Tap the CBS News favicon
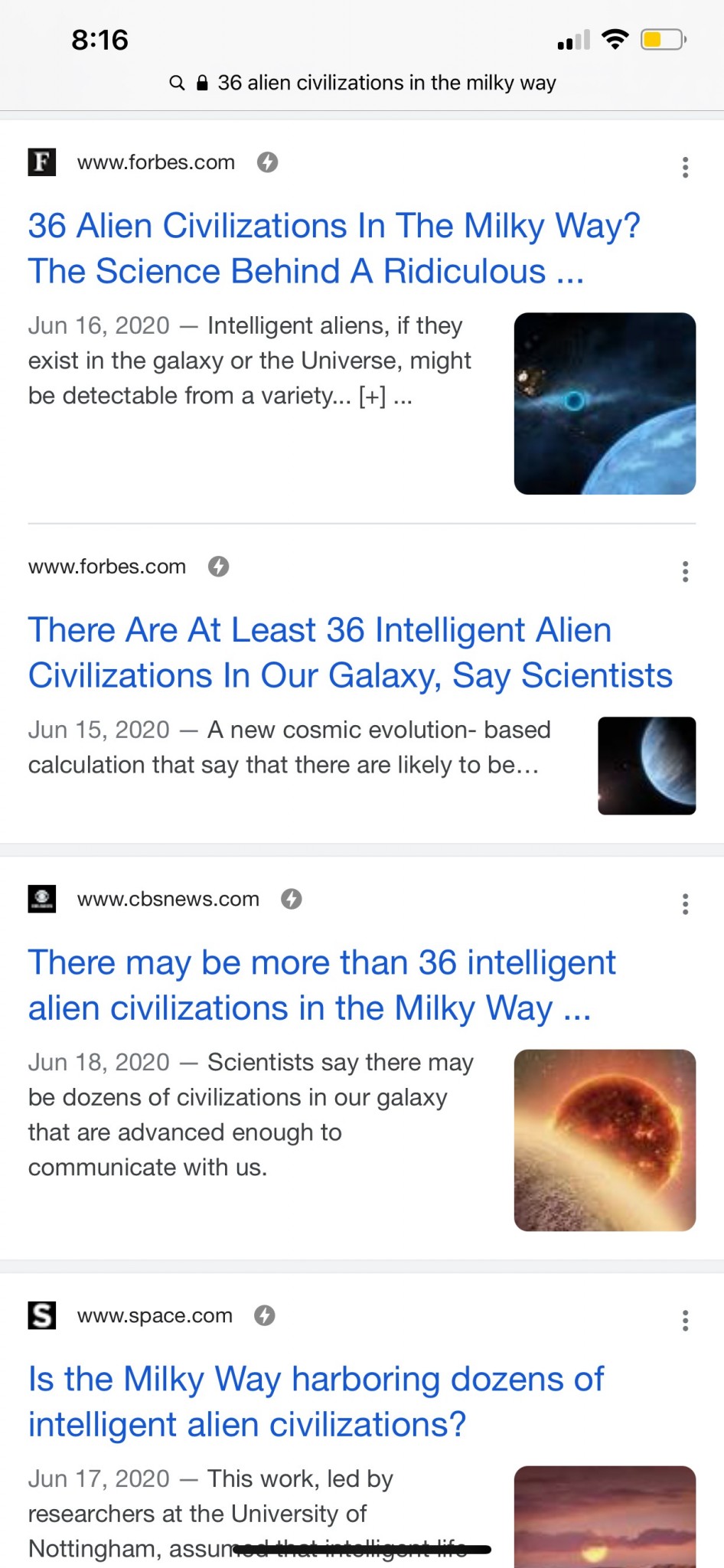This screenshot has height=1568, width=724. click(x=42, y=899)
